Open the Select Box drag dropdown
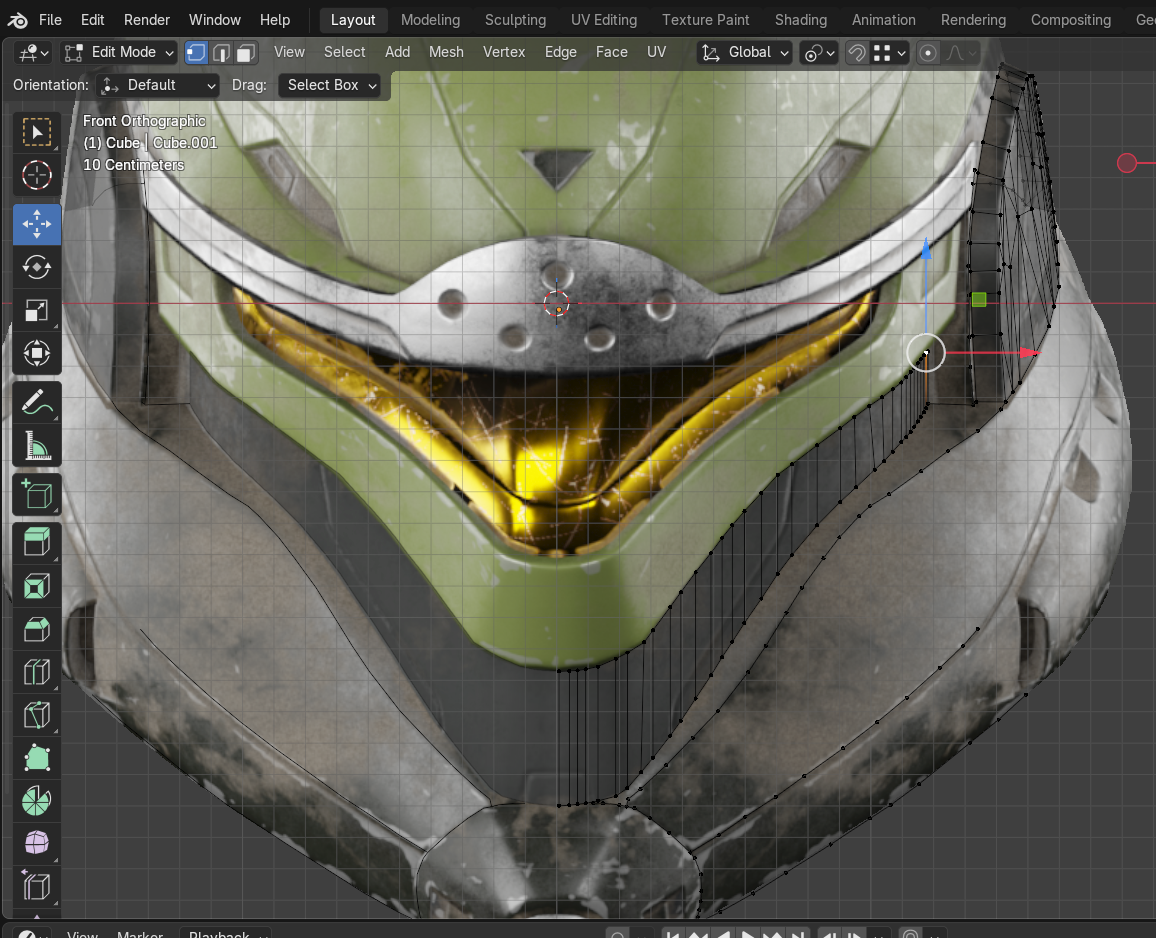The width and height of the screenshot is (1156, 938). point(330,85)
